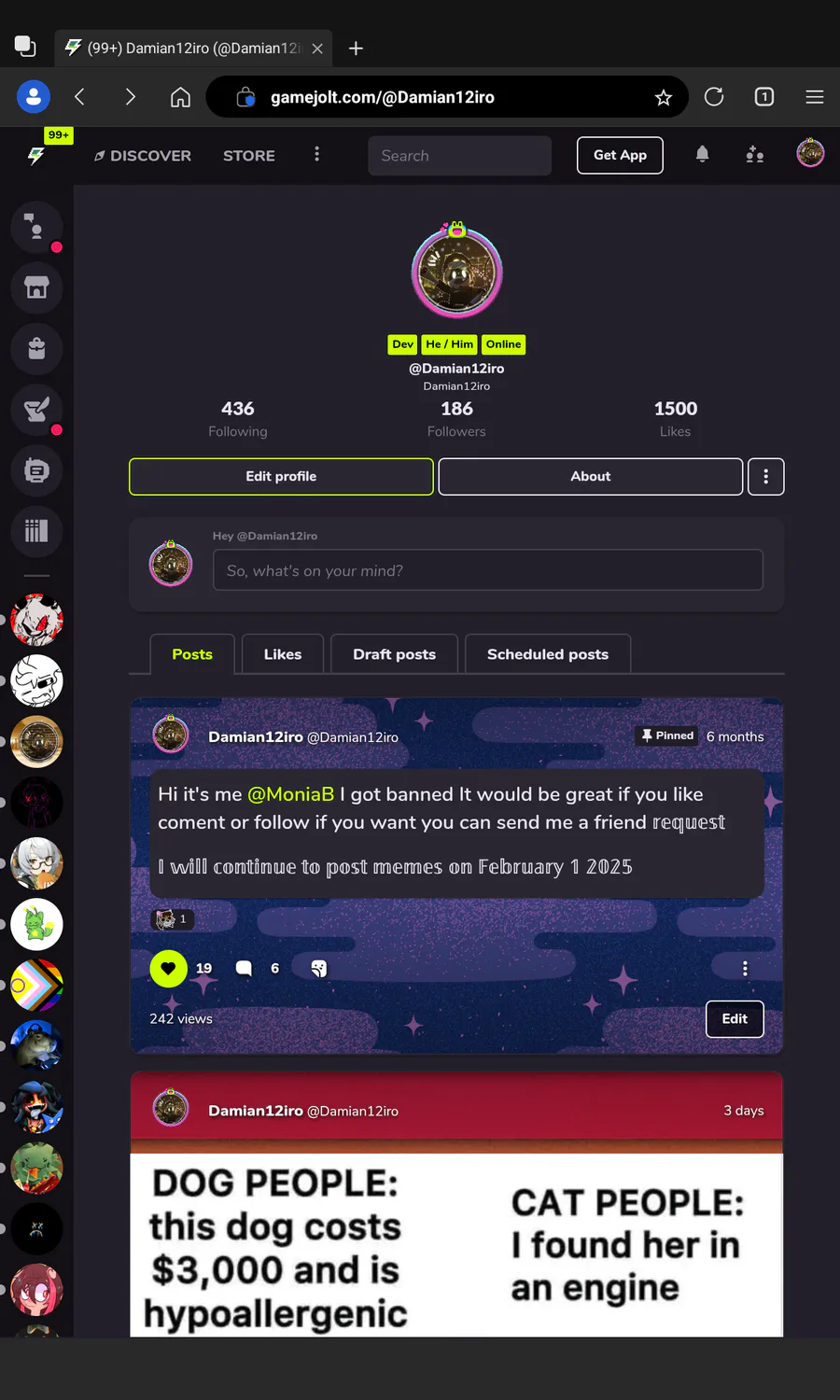Image resolution: width=840 pixels, height=1400 pixels.
Task: Open the store icon in sidebar
Action: [36, 287]
